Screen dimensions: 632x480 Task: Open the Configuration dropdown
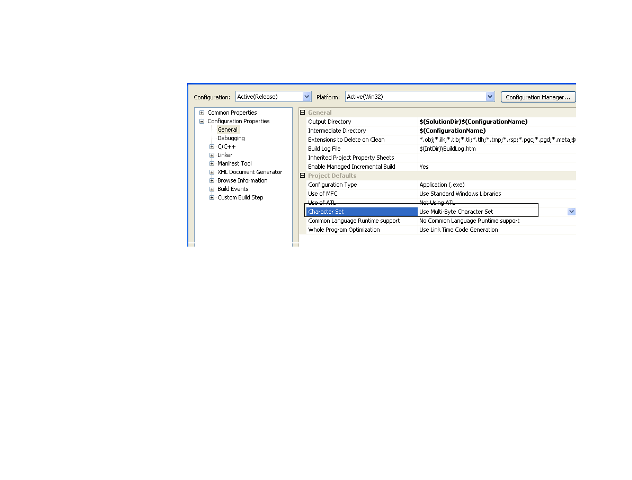coord(273,97)
